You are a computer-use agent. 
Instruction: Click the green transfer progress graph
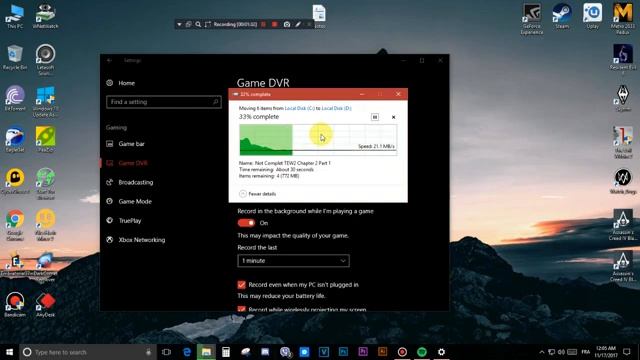tap(318, 140)
